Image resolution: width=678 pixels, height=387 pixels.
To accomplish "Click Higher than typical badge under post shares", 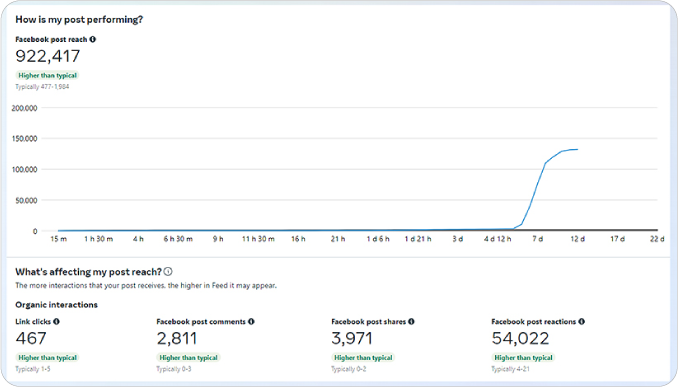I will coord(363,358).
